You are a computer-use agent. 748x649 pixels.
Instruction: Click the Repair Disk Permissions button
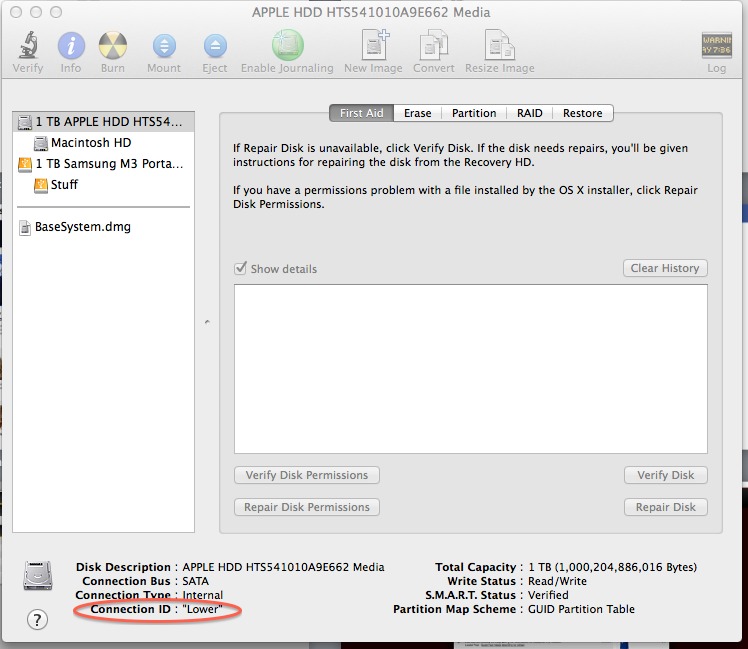coord(307,507)
